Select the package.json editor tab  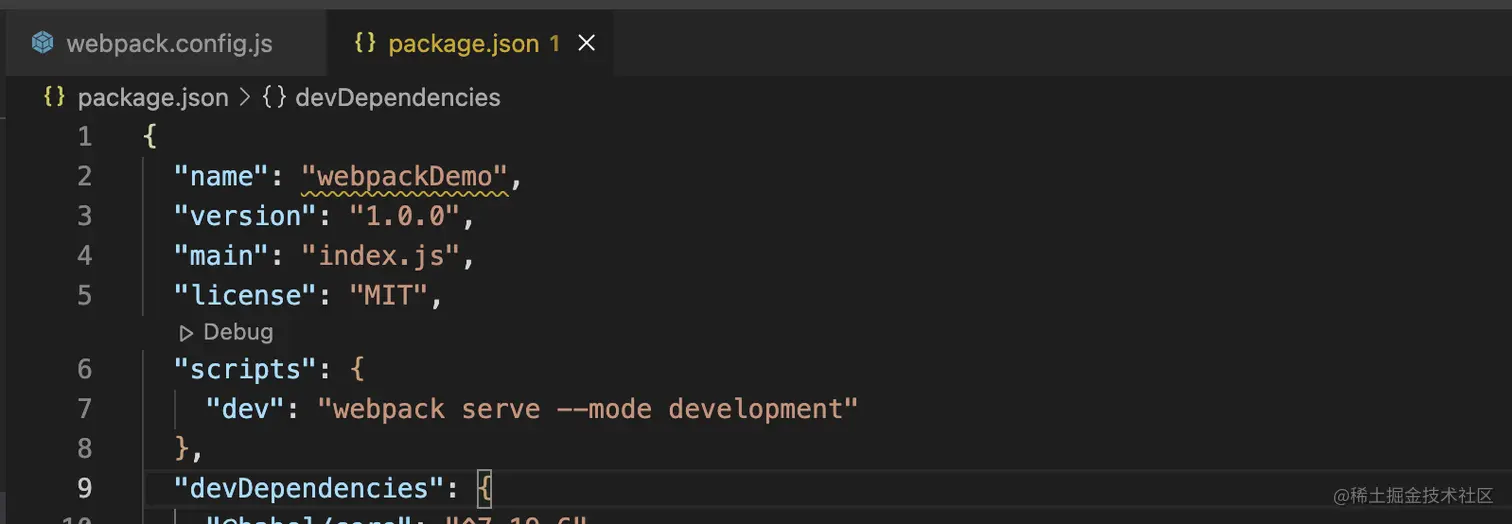[x=470, y=44]
